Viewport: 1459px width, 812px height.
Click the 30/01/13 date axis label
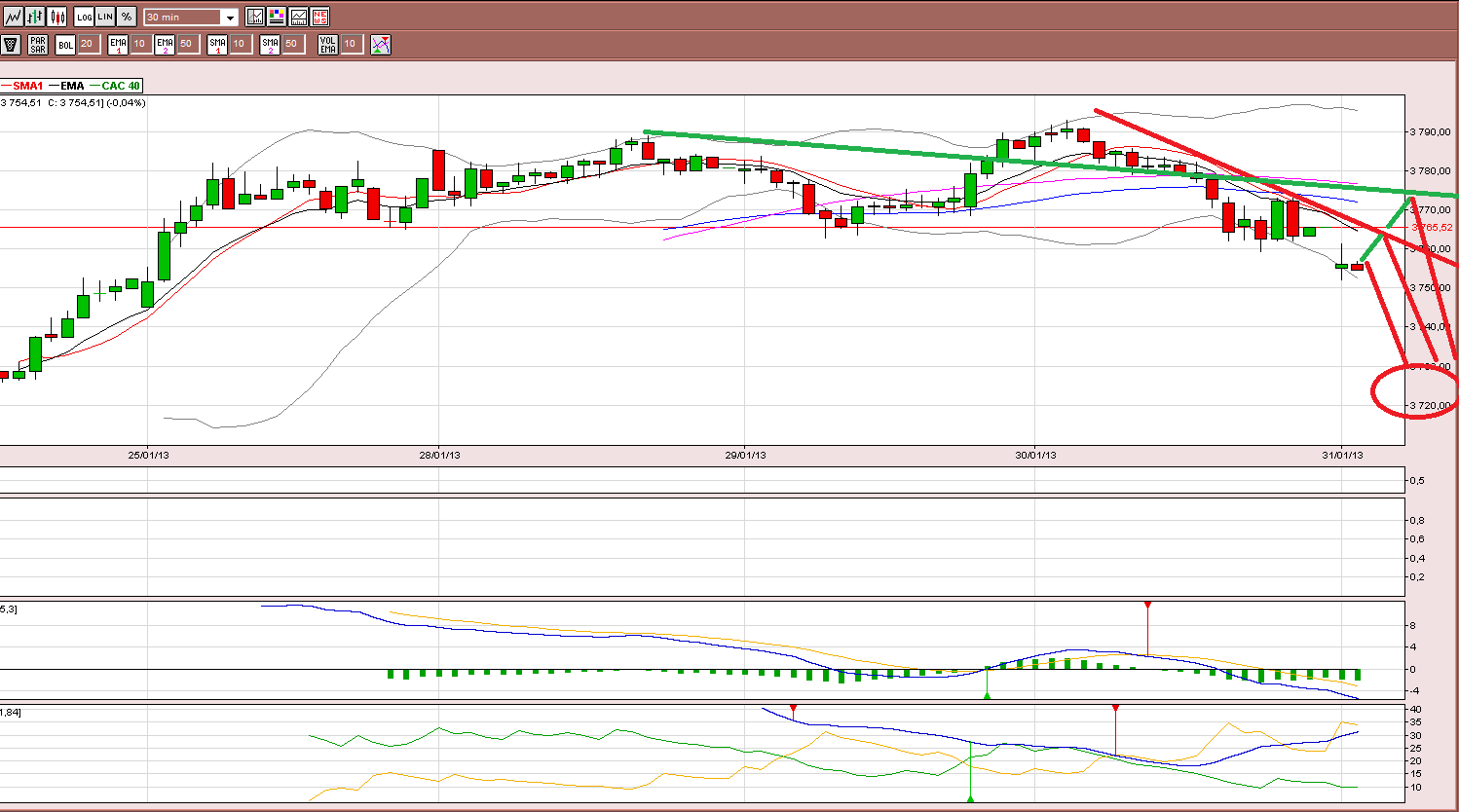[1035, 455]
